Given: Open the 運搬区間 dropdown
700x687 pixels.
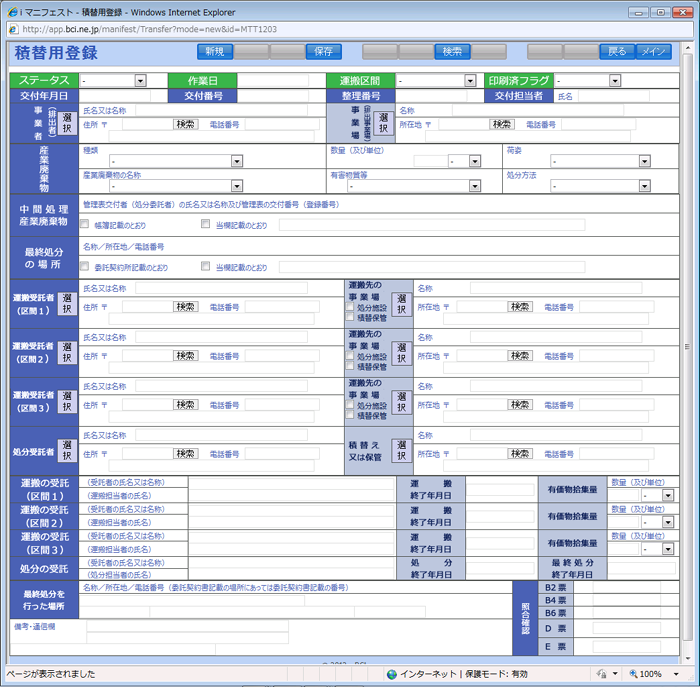Looking at the screenshot, I should 470,81.
